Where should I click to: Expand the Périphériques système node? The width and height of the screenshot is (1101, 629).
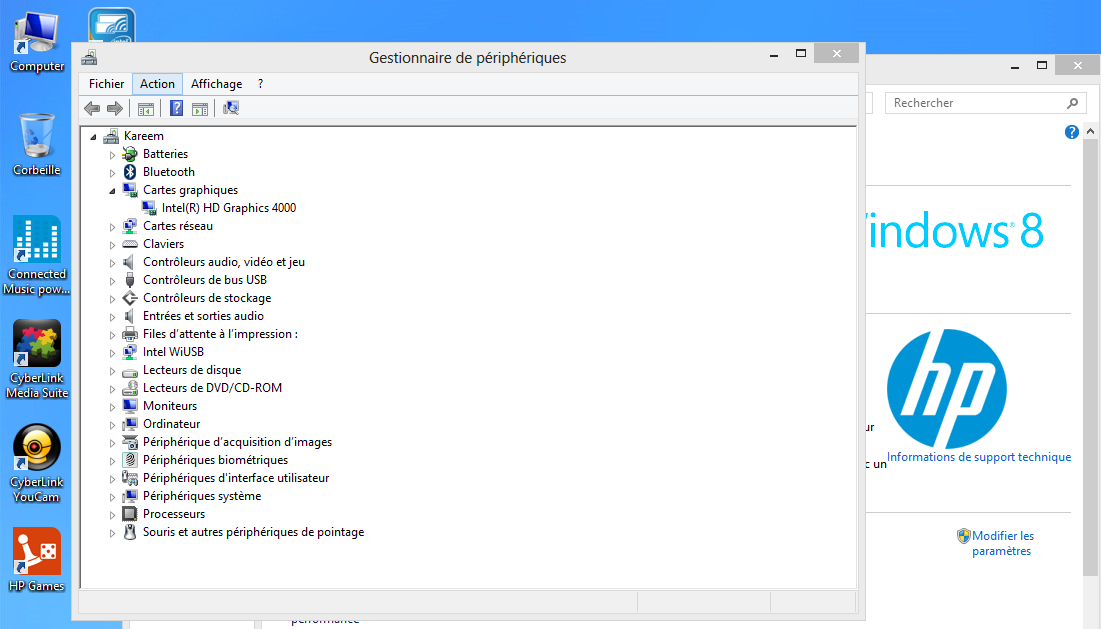click(112, 496)
